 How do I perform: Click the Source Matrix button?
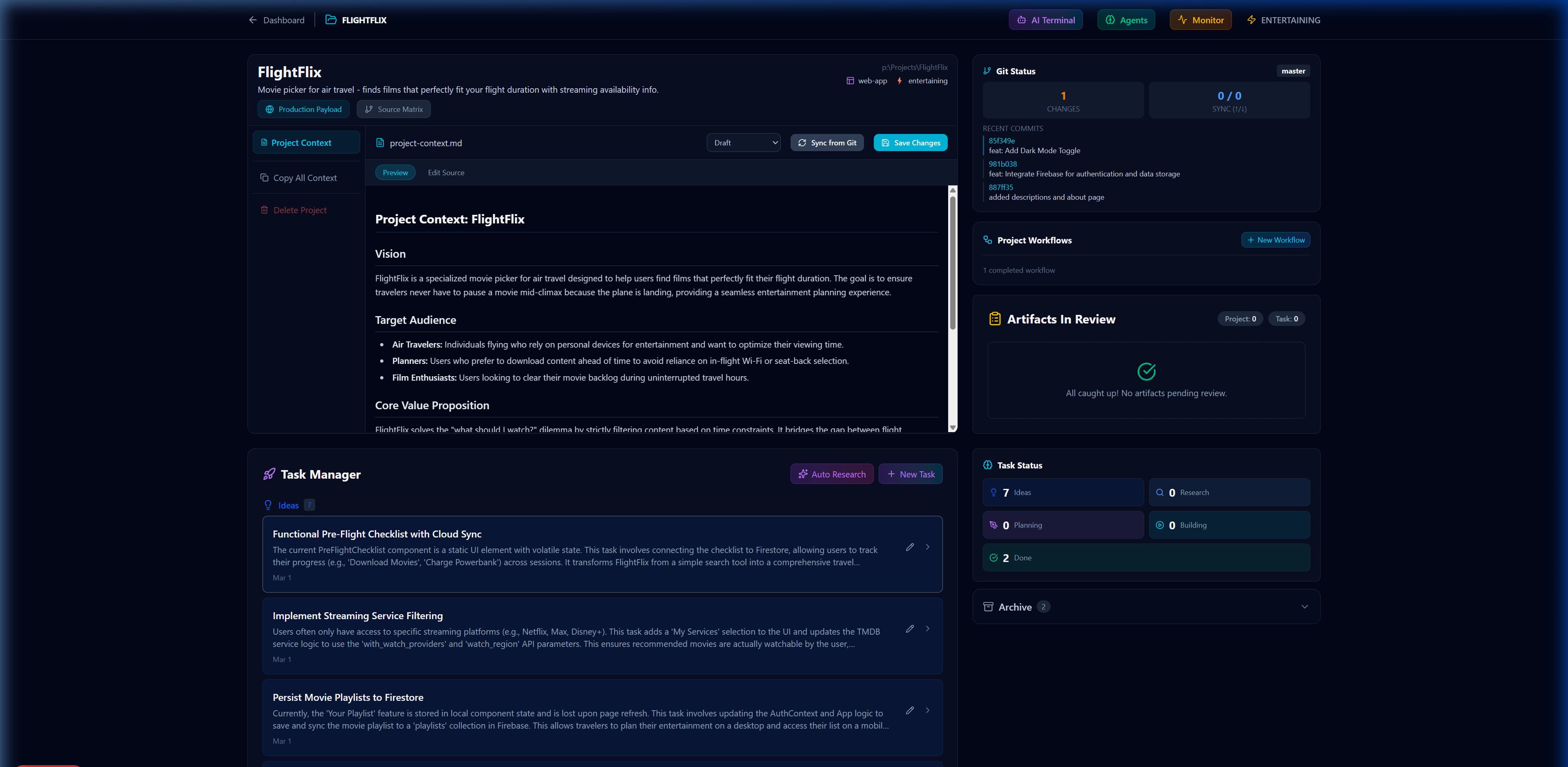(x=394, y=109)
